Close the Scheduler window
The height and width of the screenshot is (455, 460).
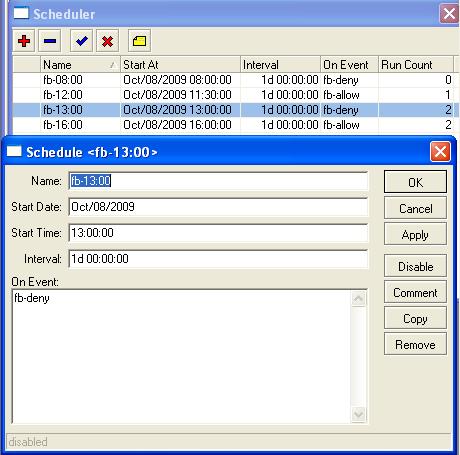[x=449, y=14]
